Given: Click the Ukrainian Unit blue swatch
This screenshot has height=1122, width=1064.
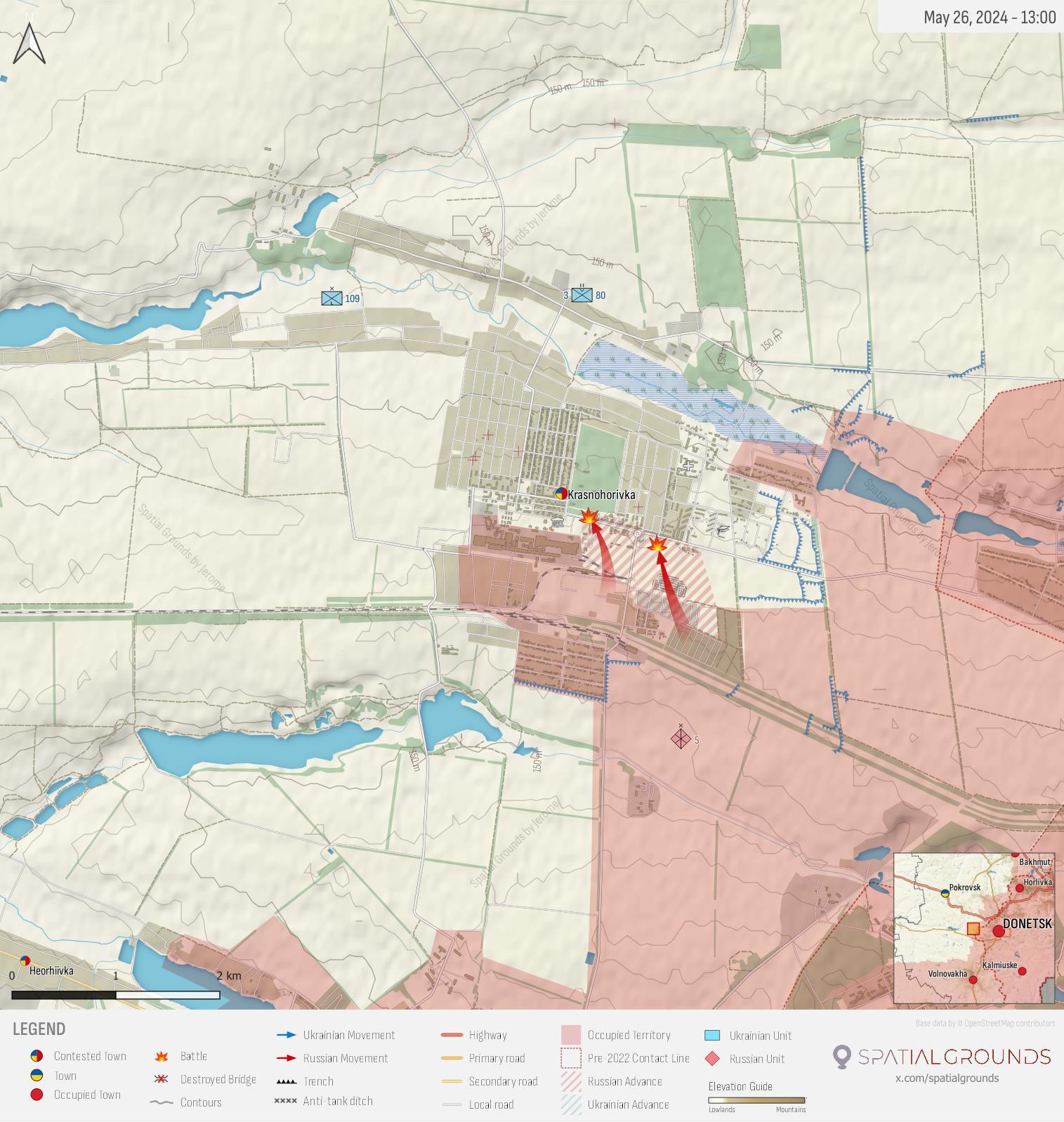Looking at the screenshot, I should click(x=712, y=1036).
